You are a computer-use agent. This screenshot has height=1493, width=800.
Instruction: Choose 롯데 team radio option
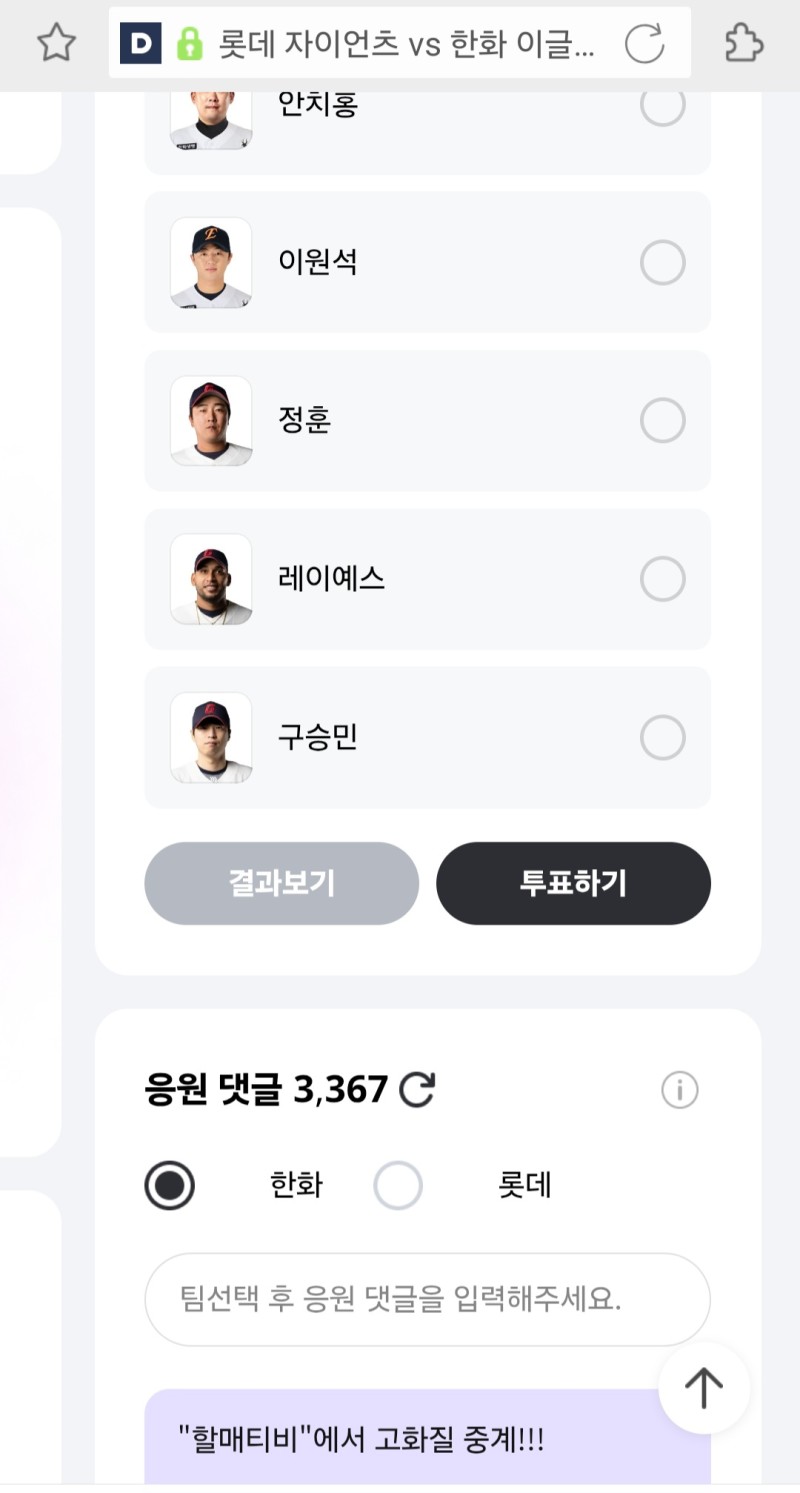398,1186
